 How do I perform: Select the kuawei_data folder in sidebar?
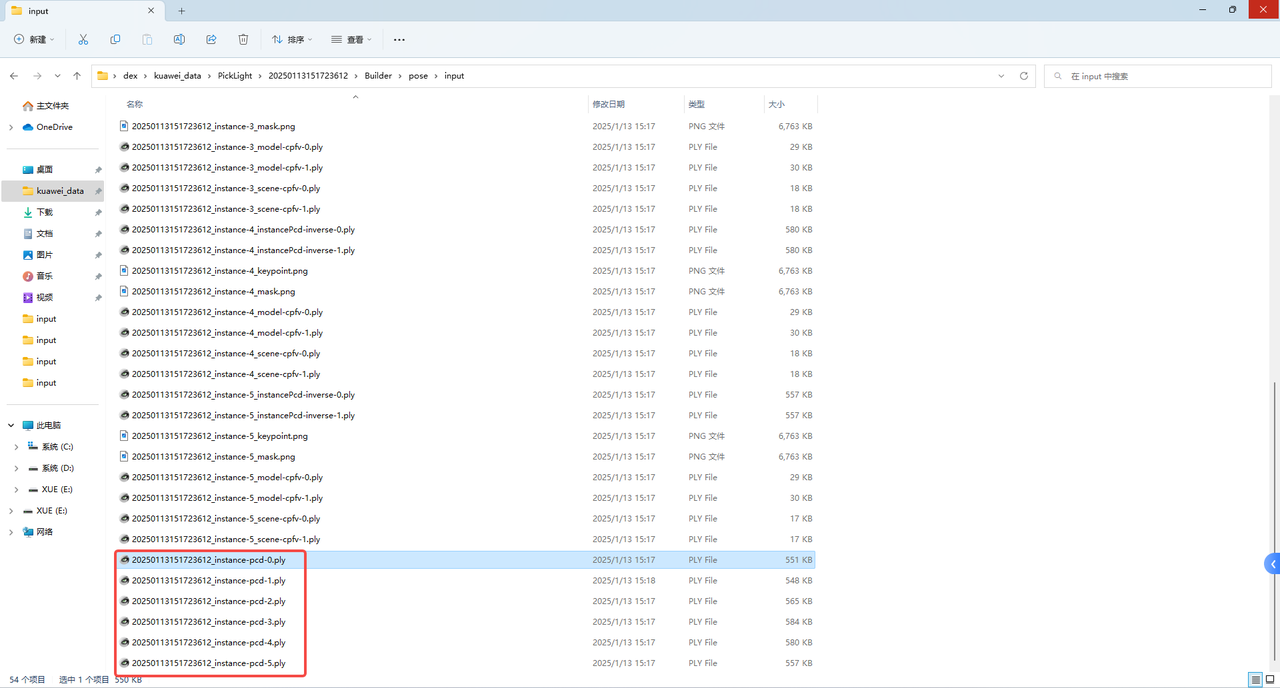coord(60,191)
